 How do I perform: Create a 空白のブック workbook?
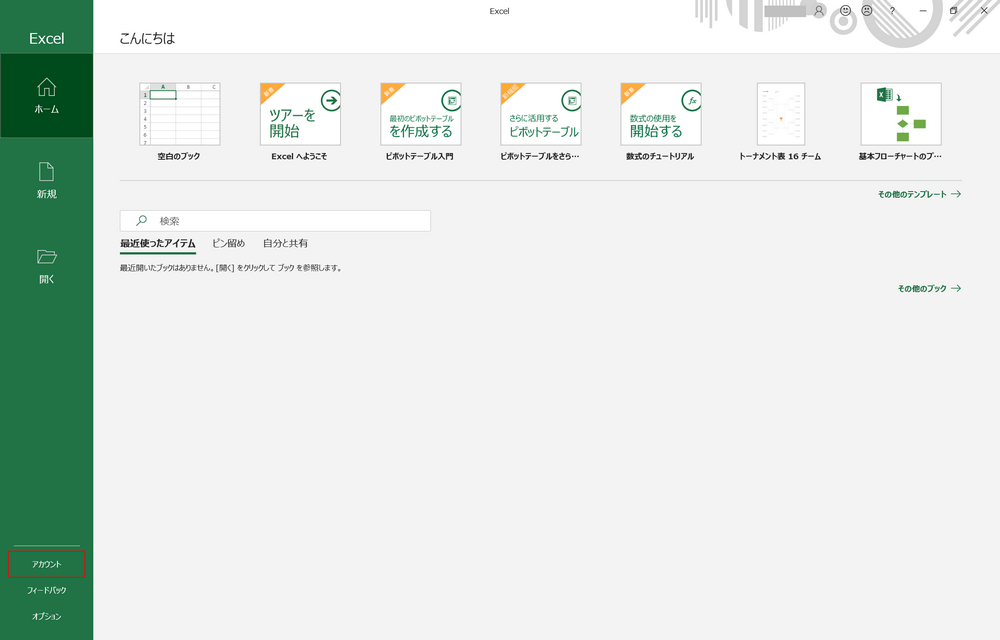coord(180,114)
